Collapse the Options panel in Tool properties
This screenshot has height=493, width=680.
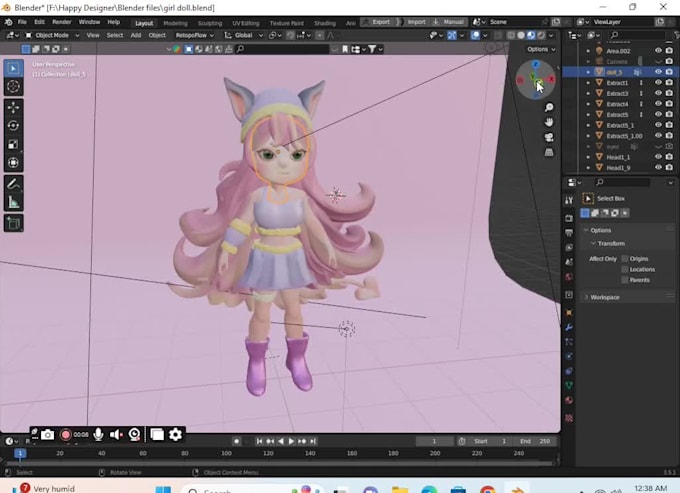click(600, 230)
